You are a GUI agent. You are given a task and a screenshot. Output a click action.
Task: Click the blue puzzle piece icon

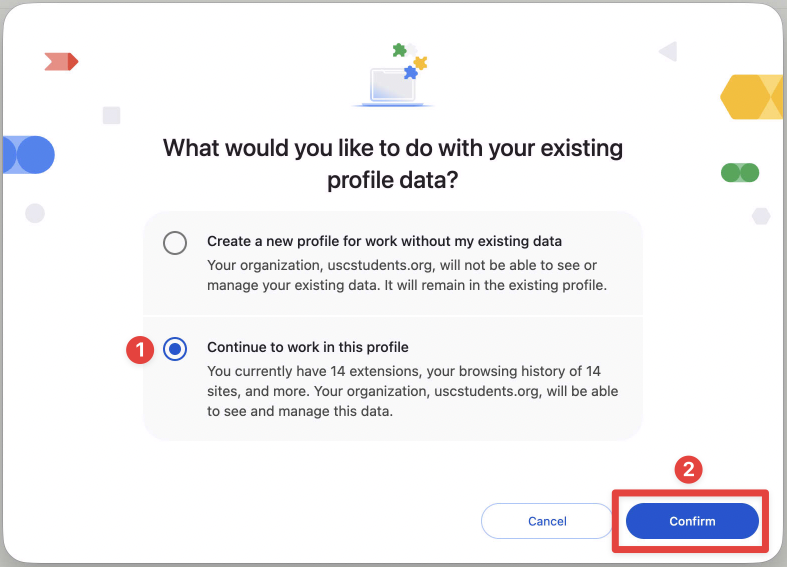point(410,73)
